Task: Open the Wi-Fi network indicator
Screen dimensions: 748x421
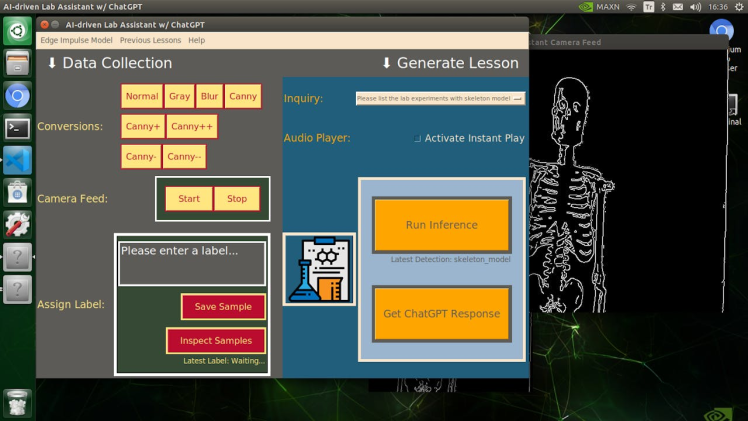Action: coord(631,7)
